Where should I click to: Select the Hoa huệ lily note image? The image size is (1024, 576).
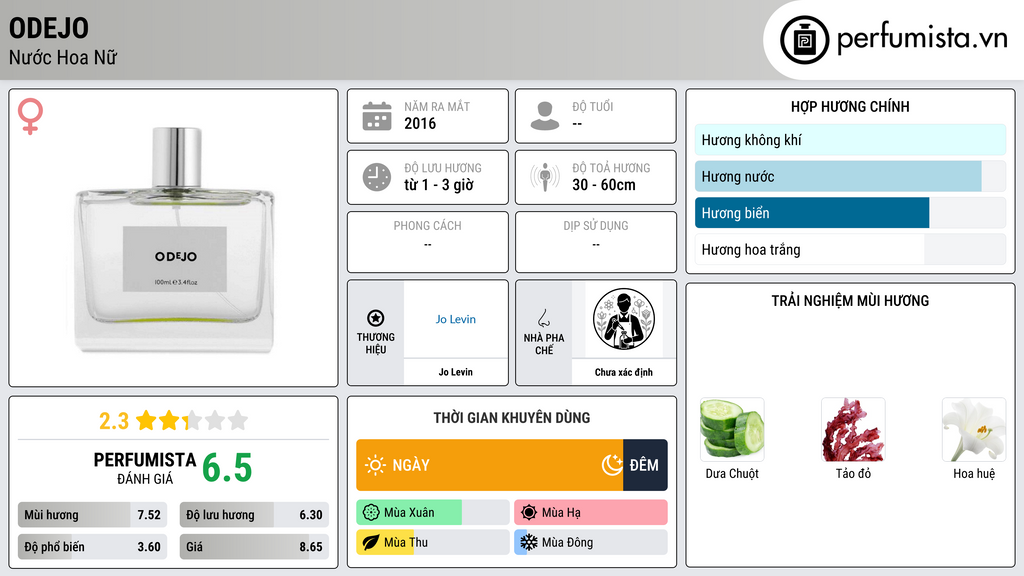point(974,430)
